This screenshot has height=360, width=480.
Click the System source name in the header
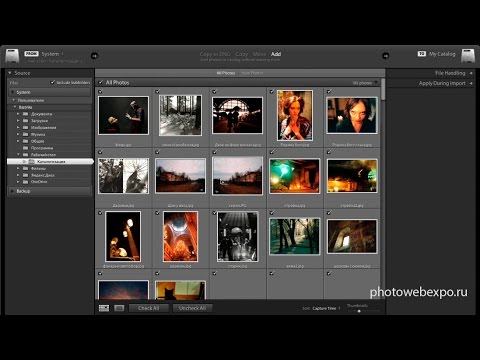tap(50, 54)
